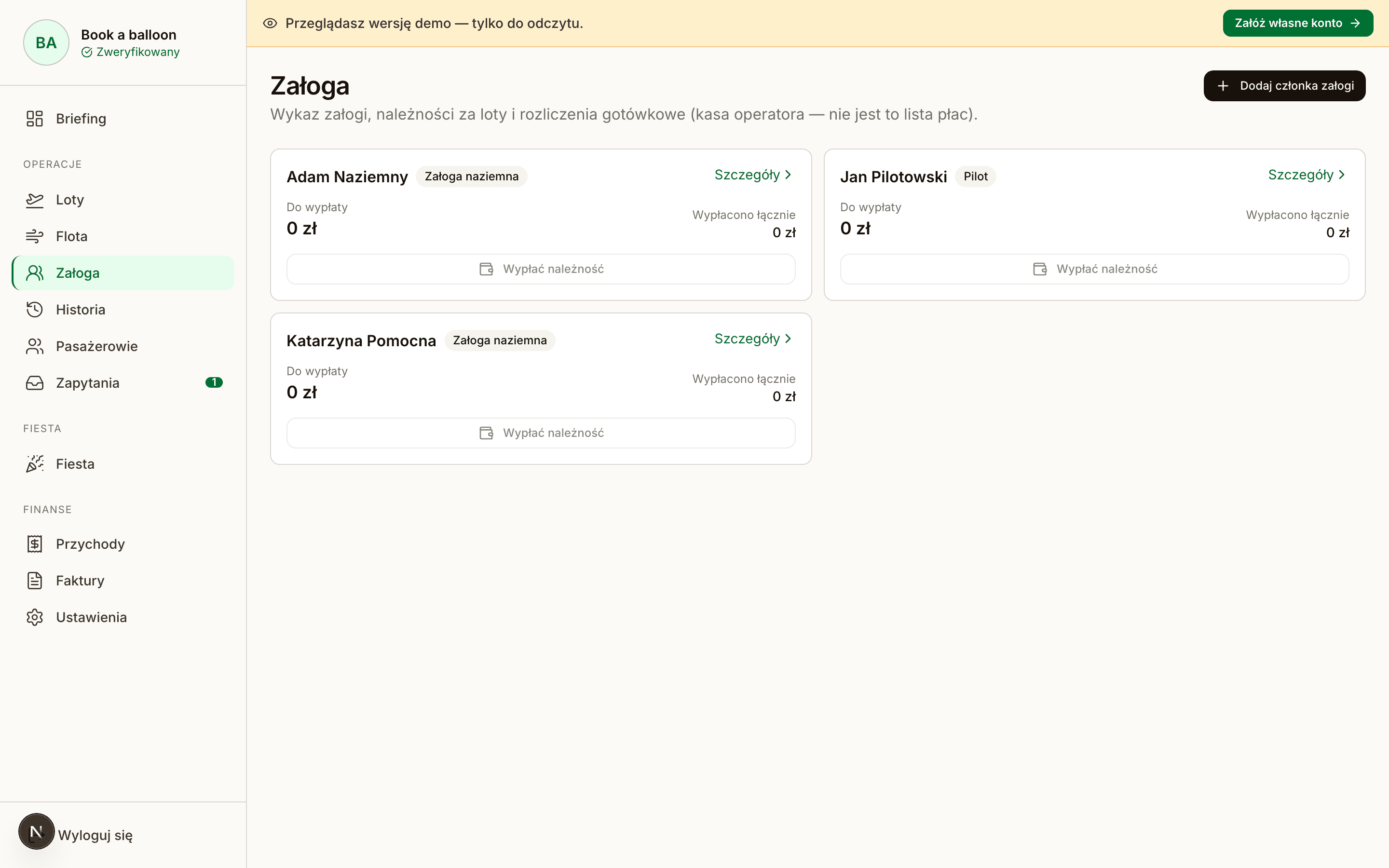Click Załóż własne konto button
Viewport: 1389px width, 868px height.
[1298, 24]
